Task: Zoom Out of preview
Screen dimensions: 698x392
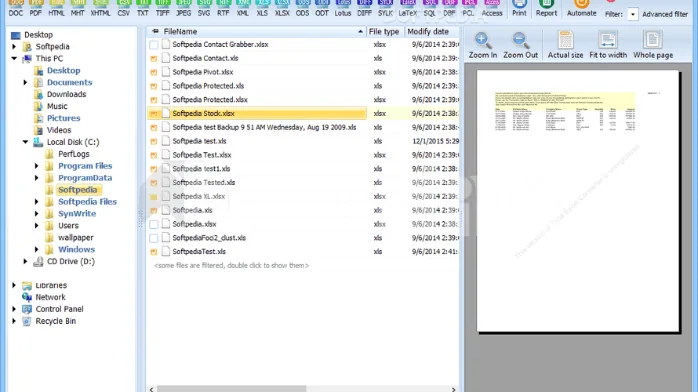Action: point(520,45)
